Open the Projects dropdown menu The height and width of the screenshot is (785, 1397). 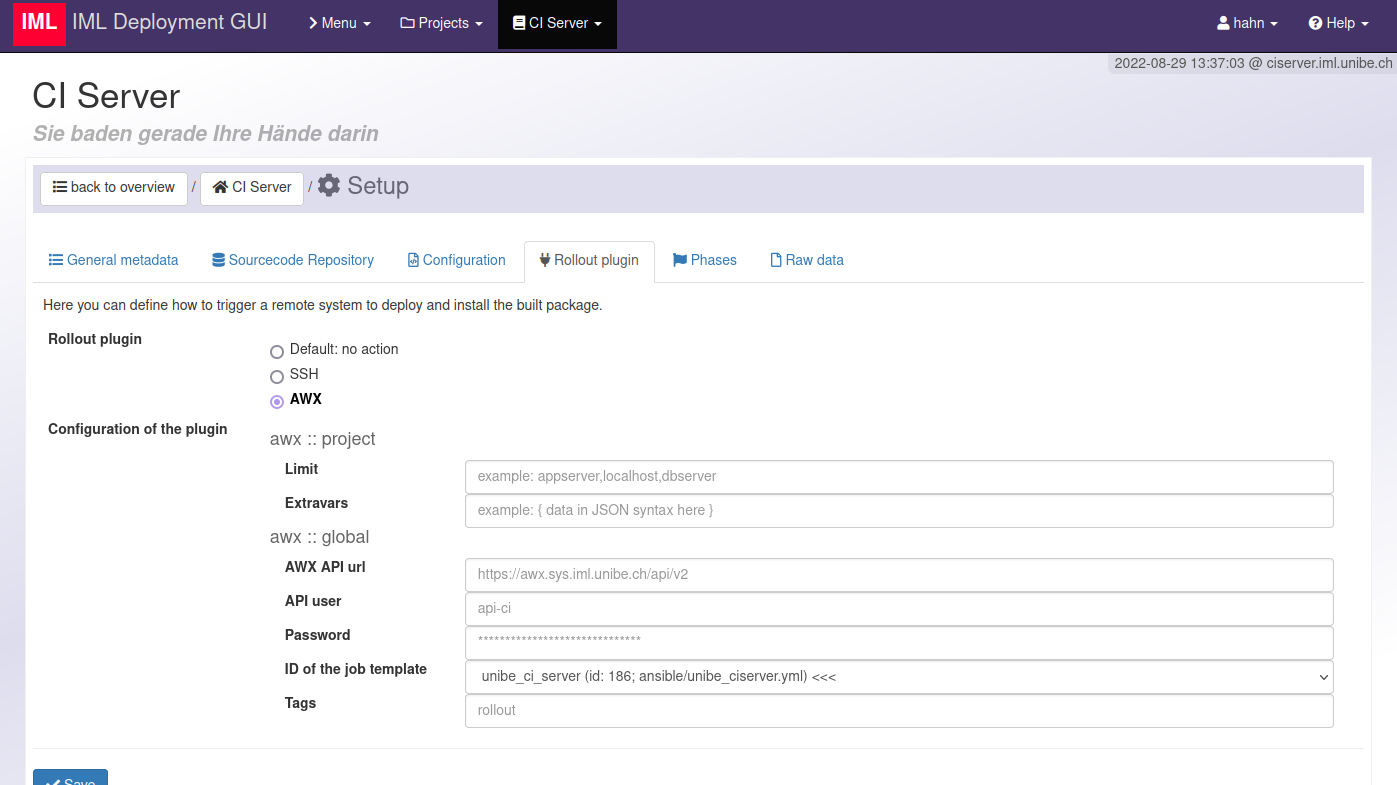click(441, 23)
